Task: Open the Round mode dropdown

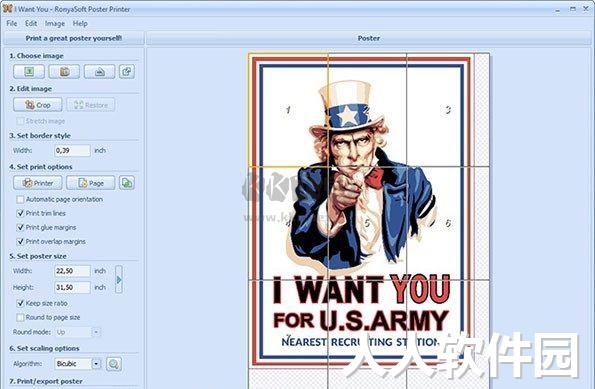Action: 96,332
